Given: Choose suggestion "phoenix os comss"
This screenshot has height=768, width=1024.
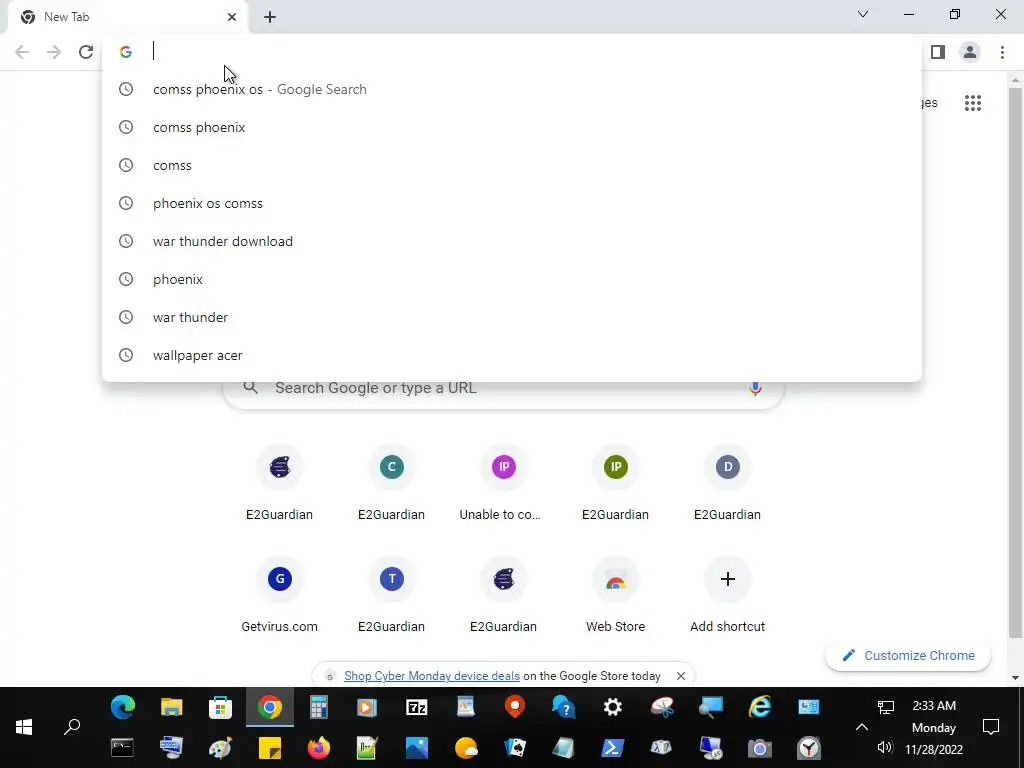Looking at the screenshot, I should pyautogui.click(x=512, y=203).
